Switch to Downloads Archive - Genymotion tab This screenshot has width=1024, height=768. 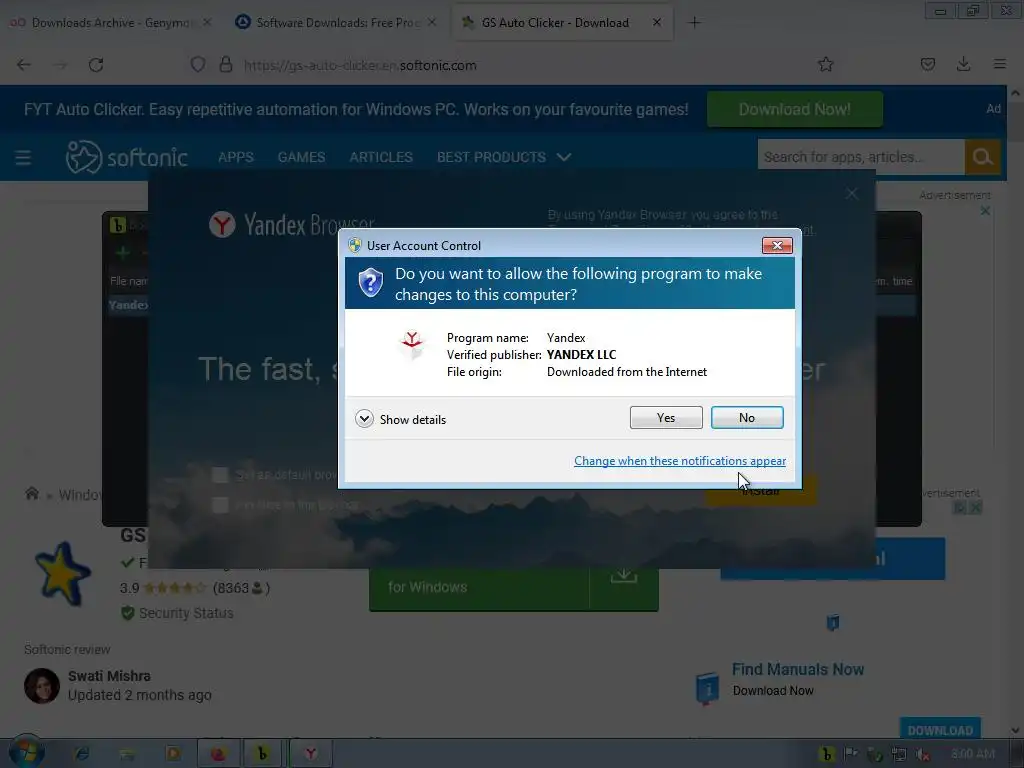[x=112, y=23]
